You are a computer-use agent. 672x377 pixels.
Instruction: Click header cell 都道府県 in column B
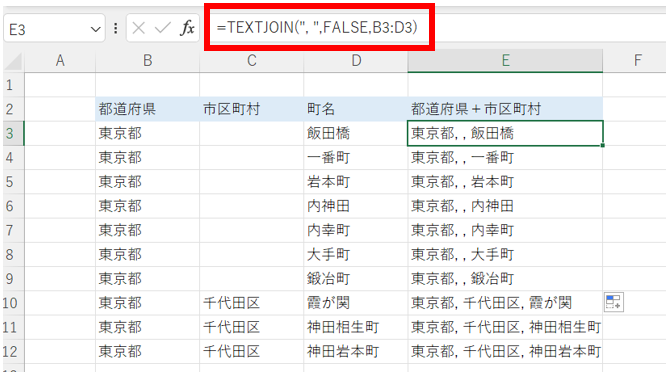tap(147, 109)
